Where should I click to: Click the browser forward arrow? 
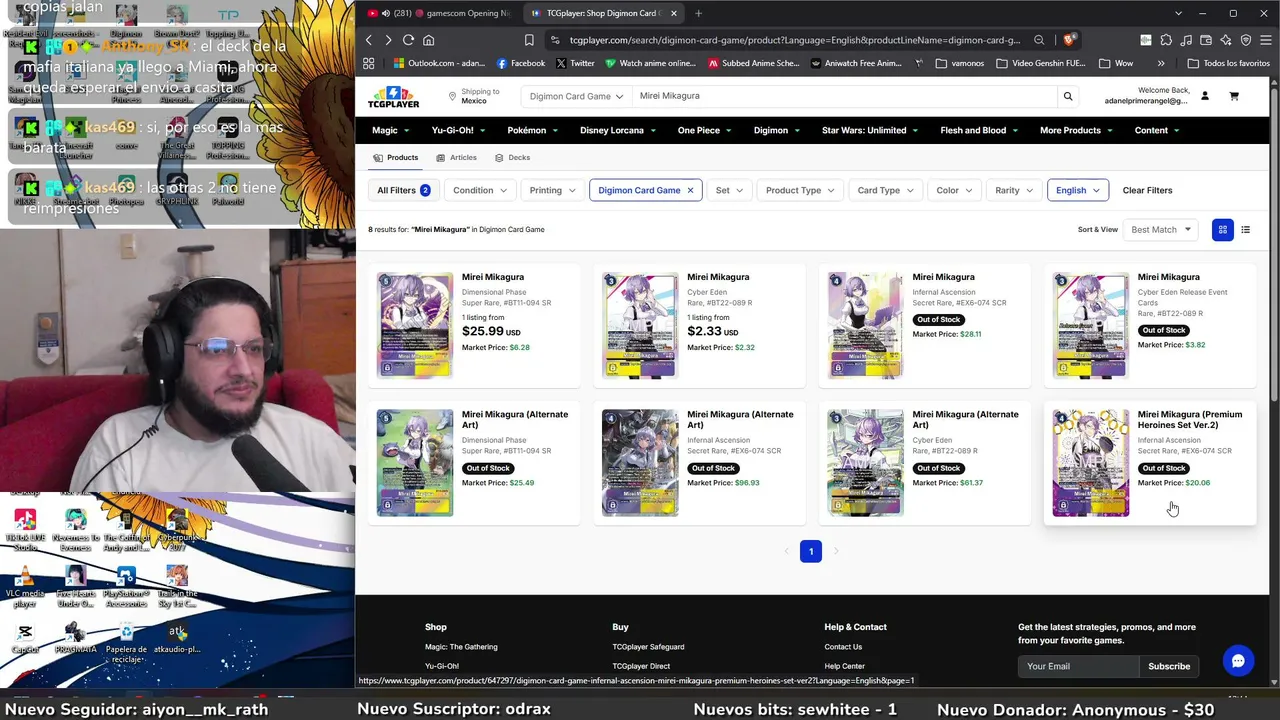[x=388, y=40]
